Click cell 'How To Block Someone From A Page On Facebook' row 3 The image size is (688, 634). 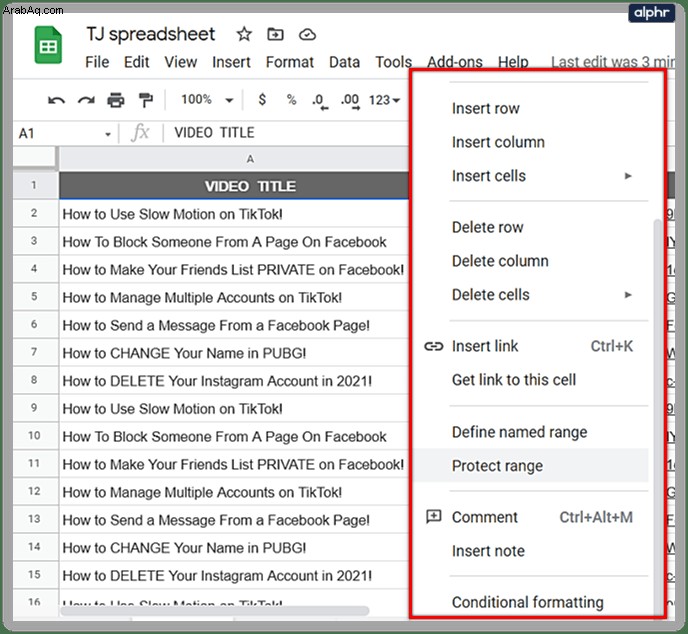pyautogui.click(x=234, y=242)
